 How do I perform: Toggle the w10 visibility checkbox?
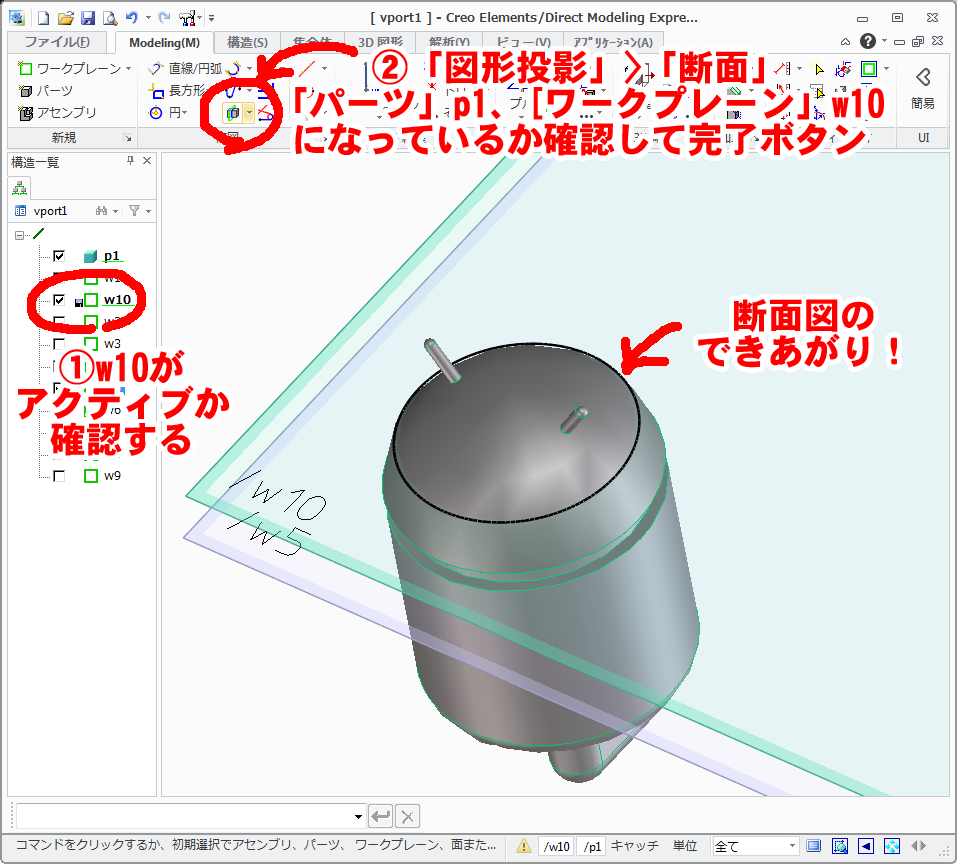pos(58,300)
